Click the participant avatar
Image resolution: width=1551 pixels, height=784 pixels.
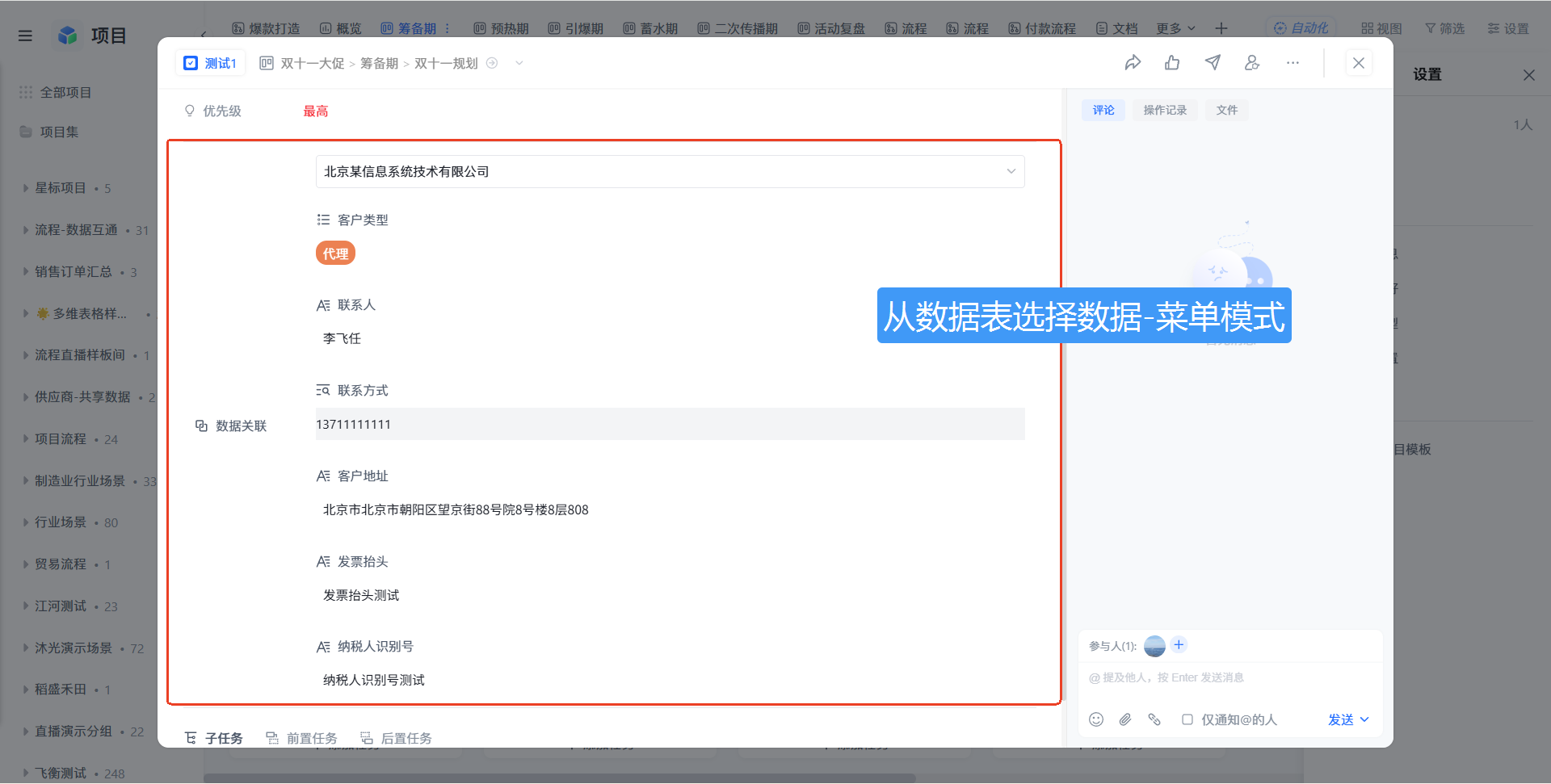1154,646
